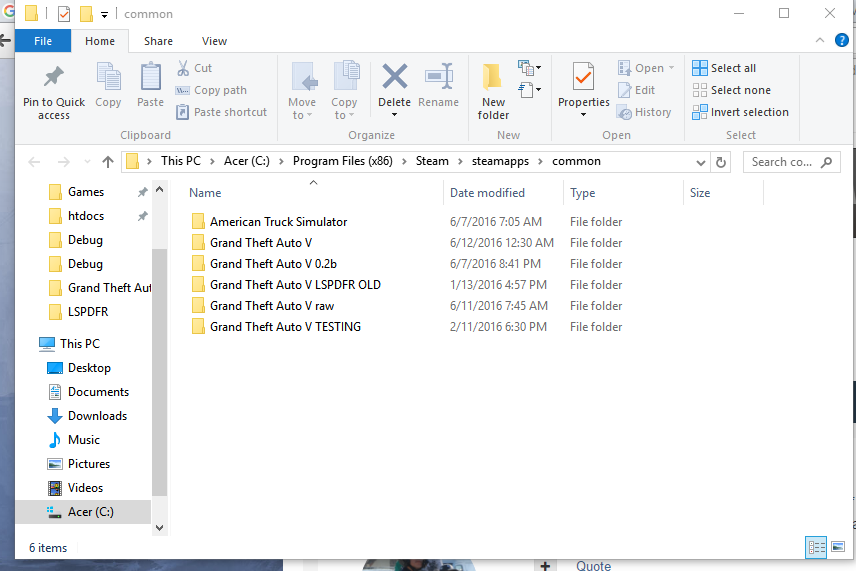The width and height of the screenshot is (856, 571).
Task: Open the Recent locations dropdown arrow
Action: [x=87, y=162]
